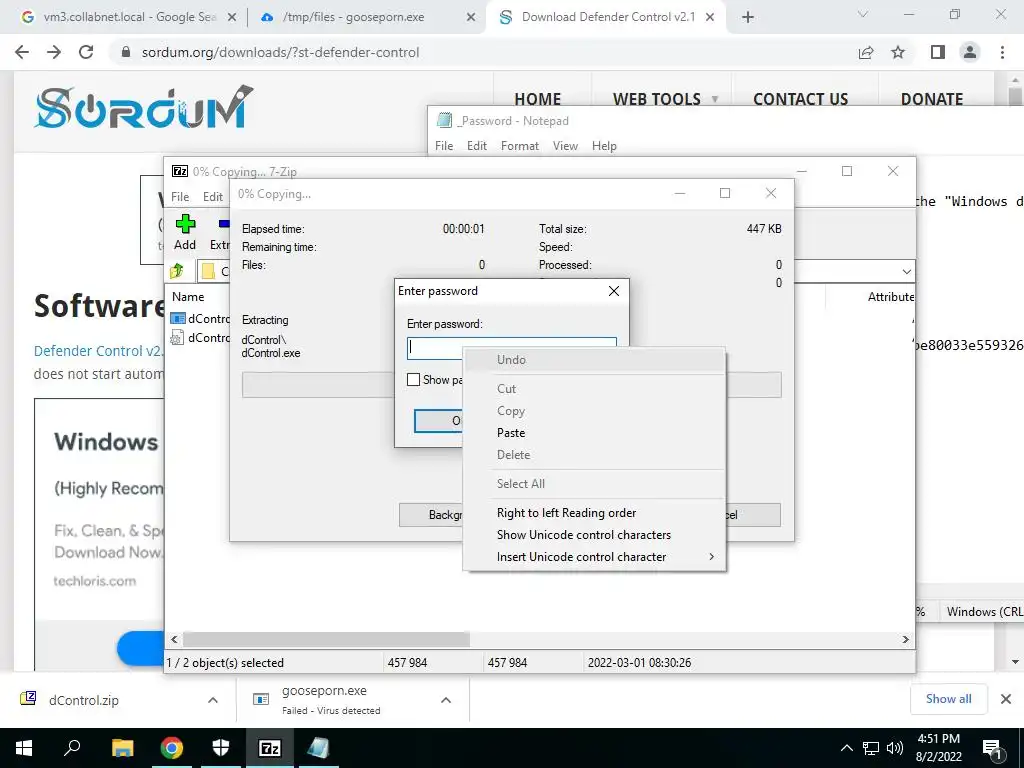This screenshot has height=768, width=1024.
Task: Open Notepad Format menu
Action: click(x=520, y=146)
